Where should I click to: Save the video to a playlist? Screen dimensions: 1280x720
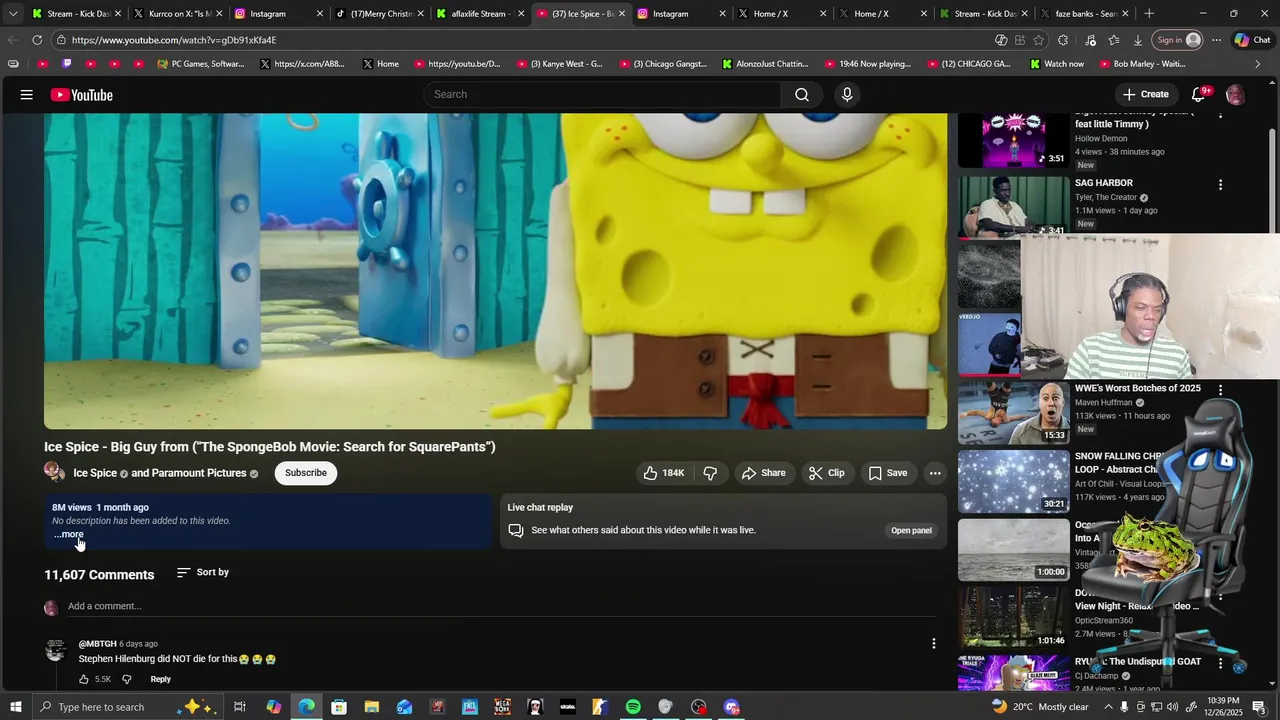888,473
